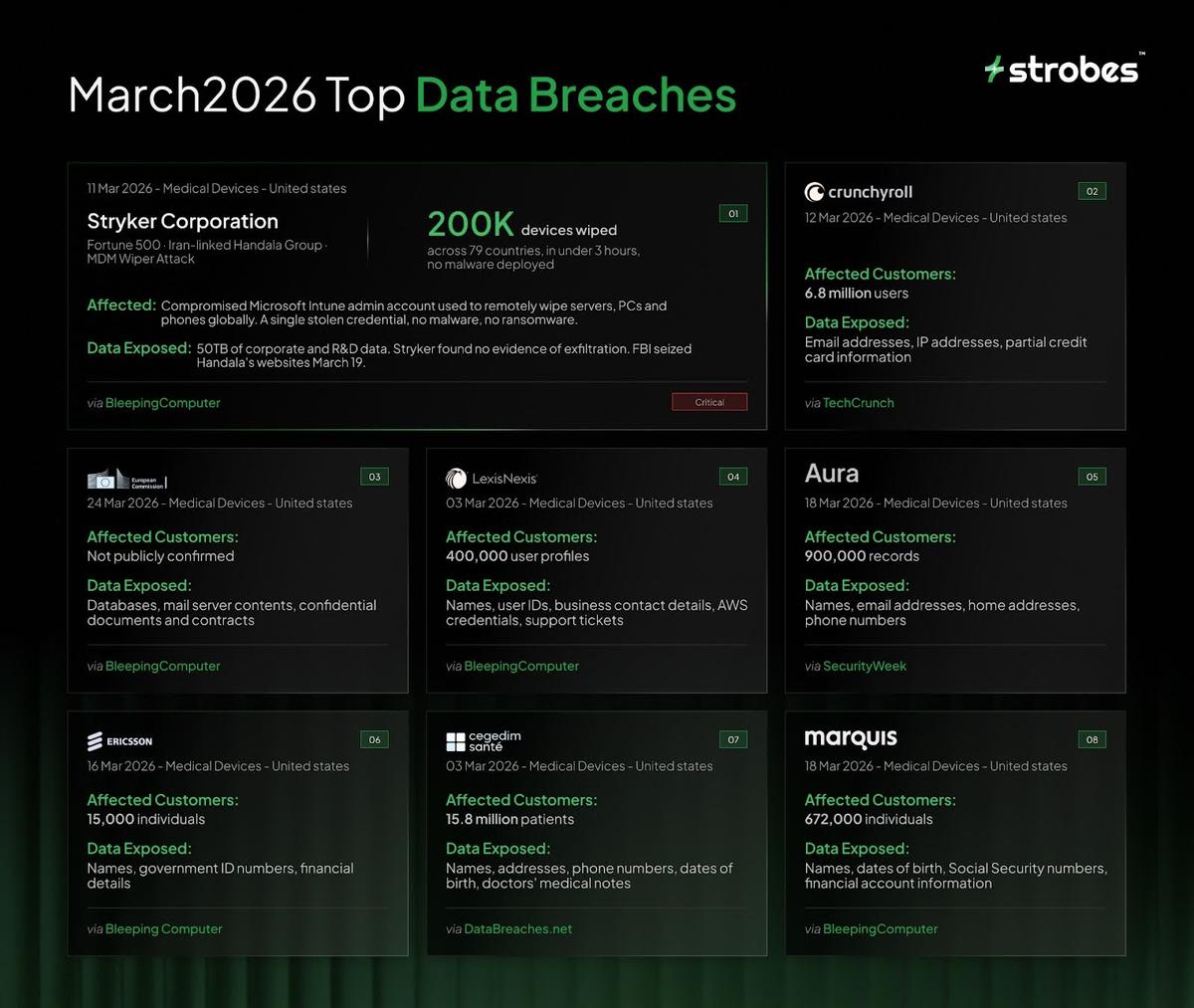Click '50TB of corporate and R&D data' text

coord(293,349)
